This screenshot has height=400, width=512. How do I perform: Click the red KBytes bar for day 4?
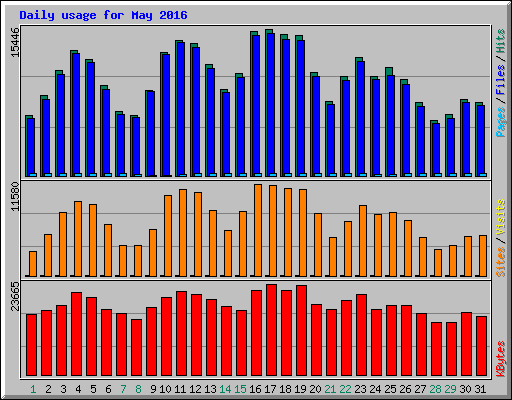pyautogui.click(x=76, y=334)
